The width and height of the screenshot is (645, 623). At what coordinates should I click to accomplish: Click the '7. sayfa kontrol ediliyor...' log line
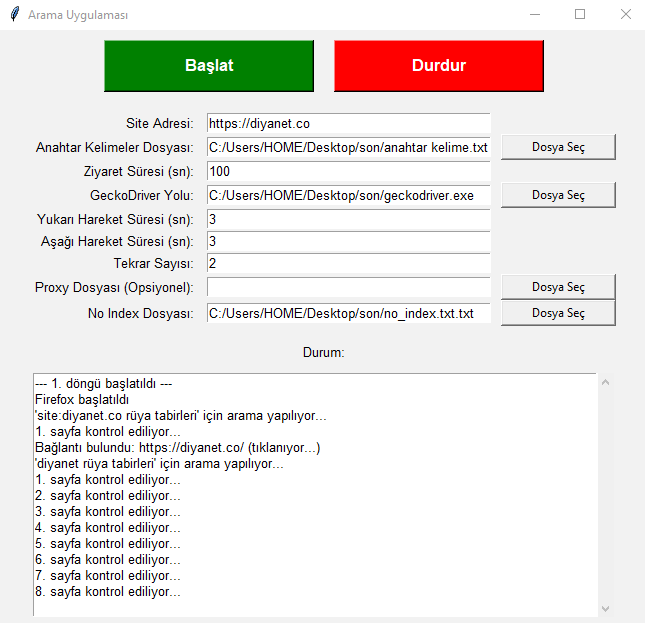[108, 576]
